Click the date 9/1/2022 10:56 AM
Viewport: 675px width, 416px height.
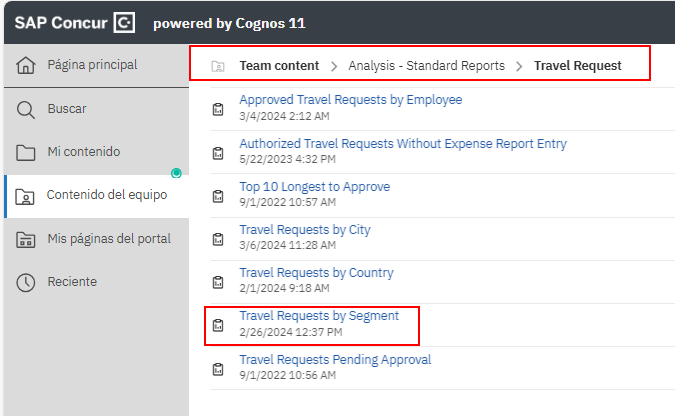pyautogui.click(x=287, y=376)
